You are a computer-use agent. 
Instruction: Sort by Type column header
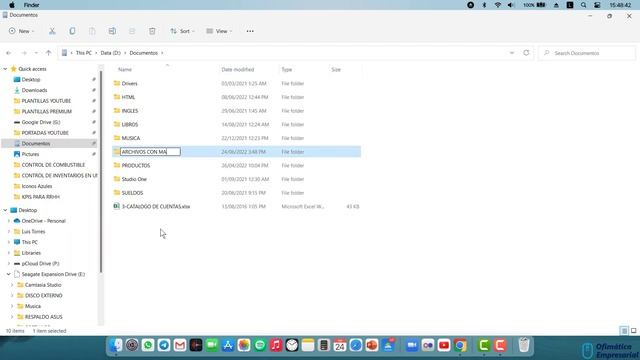[287, 69]
